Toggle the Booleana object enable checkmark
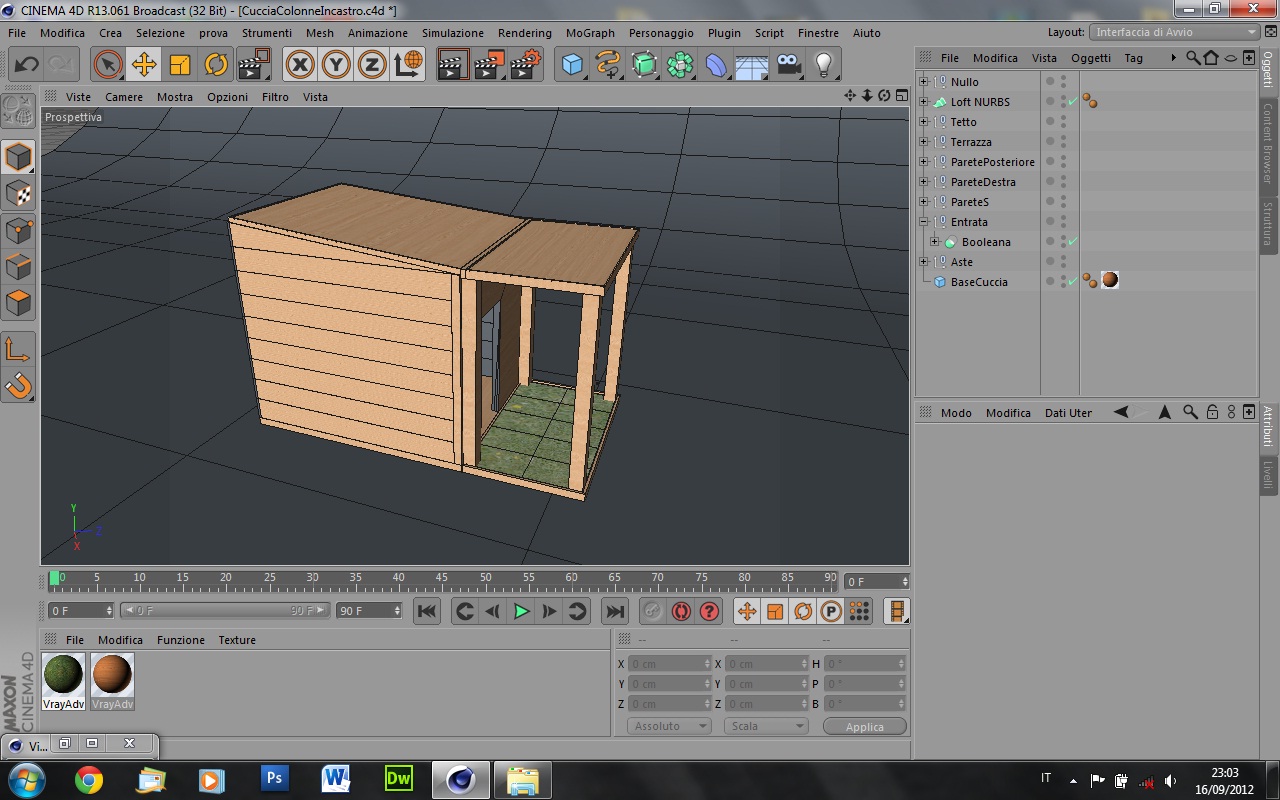Screen dimensions: 1280x800 [x=1072, y=242]
